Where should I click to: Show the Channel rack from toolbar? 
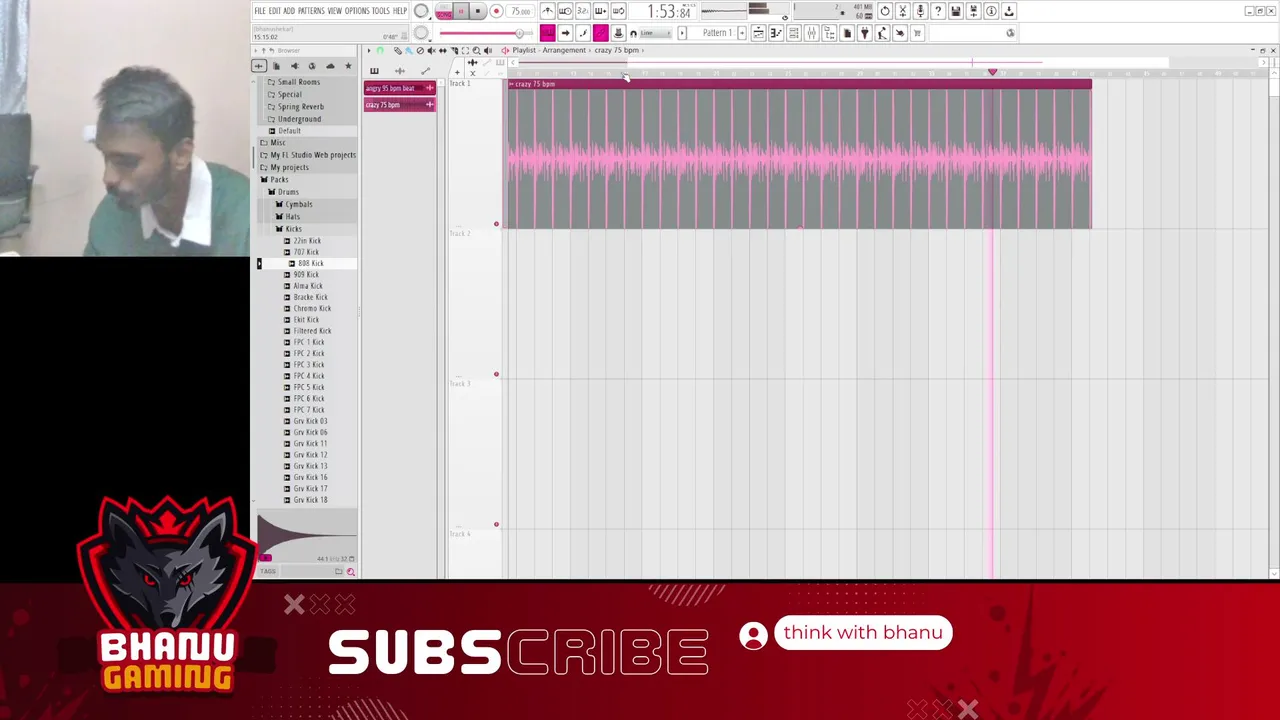click(x=794, y=33)
